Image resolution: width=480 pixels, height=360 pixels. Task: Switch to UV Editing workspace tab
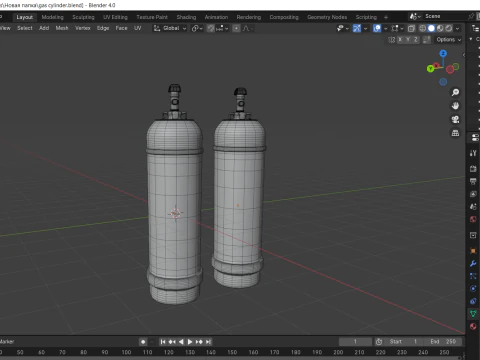pos(115,17)
